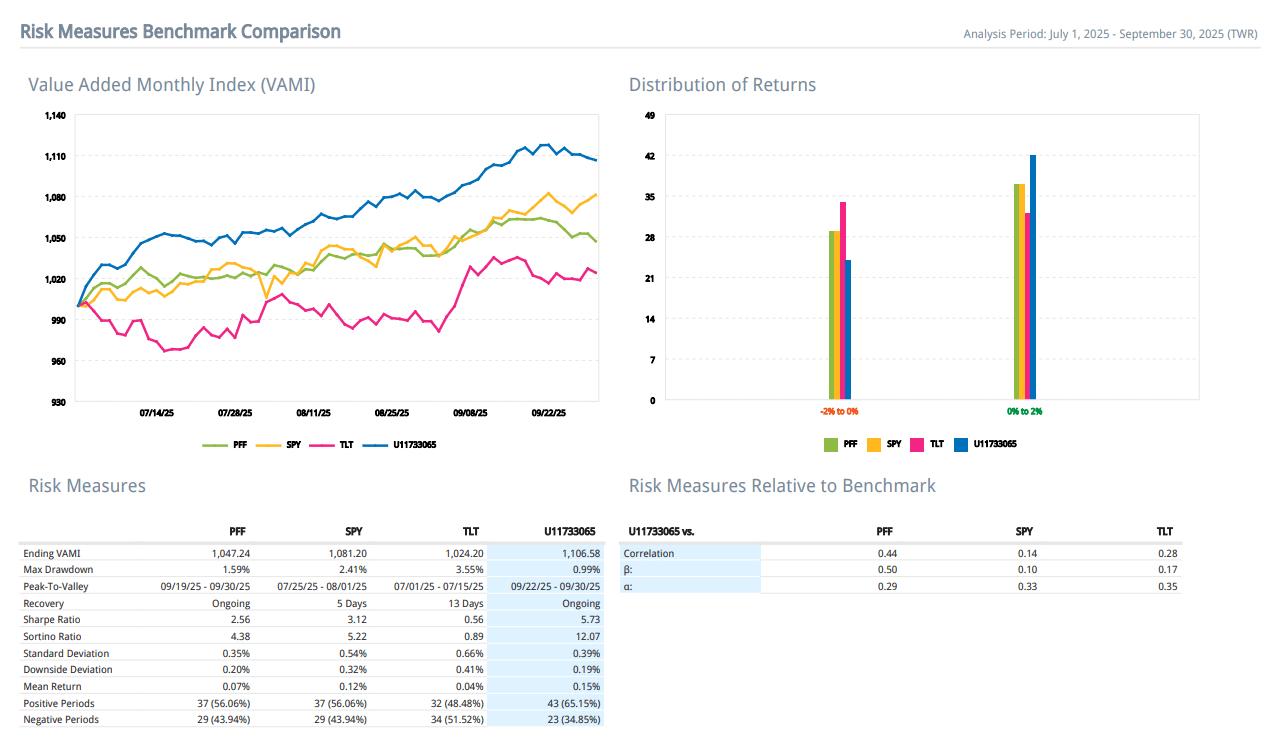Screen dimensions: 1278x751
Task: Click the Correlation row label in benchmark table
Action: coord(649,553)
